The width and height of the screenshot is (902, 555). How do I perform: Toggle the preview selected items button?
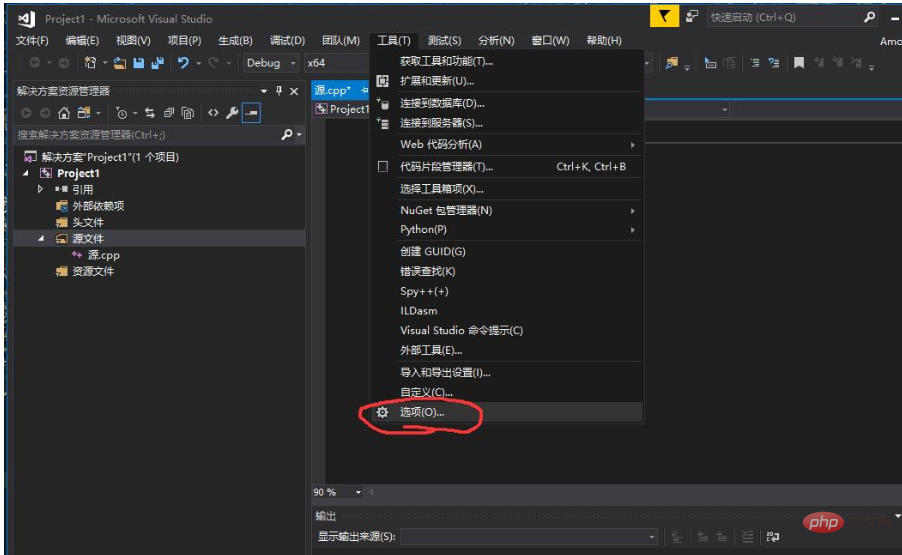(x=251, y=113)
